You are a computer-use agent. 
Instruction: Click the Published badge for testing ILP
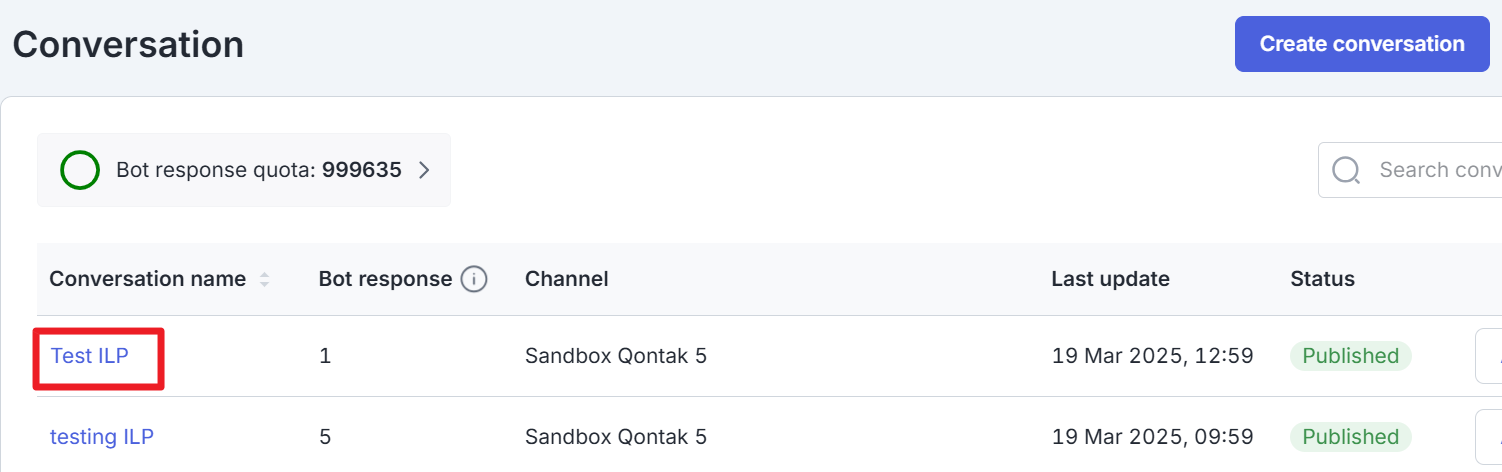click(x=1350, y=437)
